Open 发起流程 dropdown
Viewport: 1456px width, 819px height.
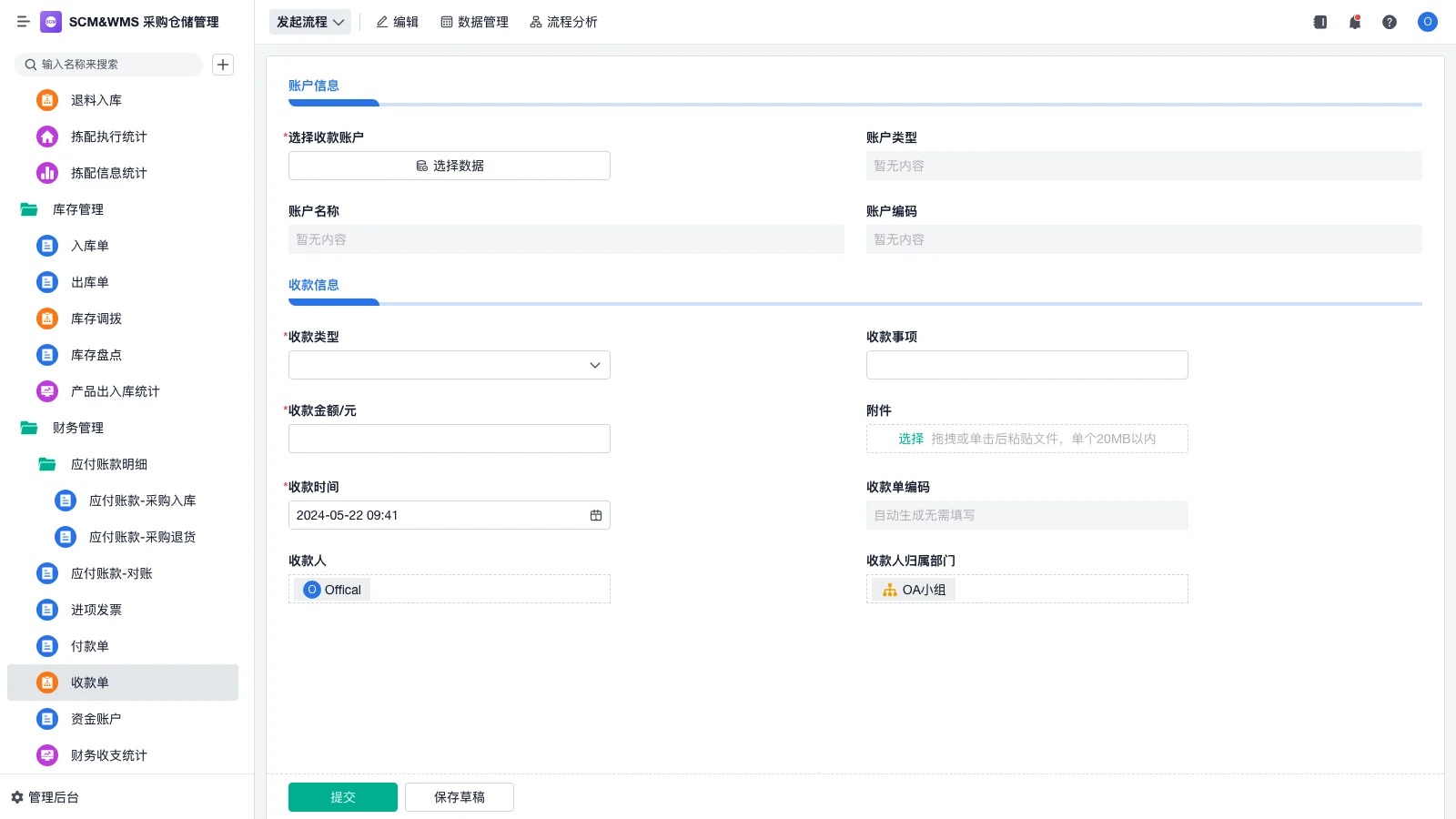click(310, 22)
